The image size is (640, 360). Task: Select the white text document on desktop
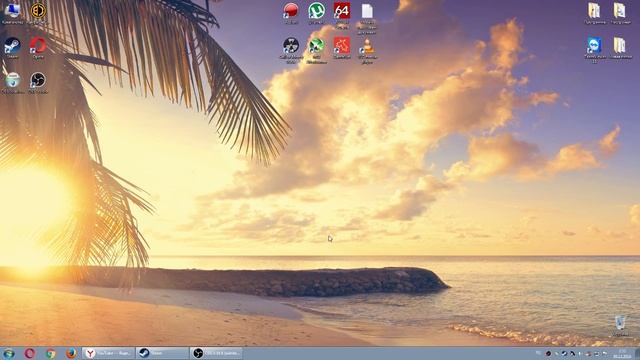coord(367,19)
